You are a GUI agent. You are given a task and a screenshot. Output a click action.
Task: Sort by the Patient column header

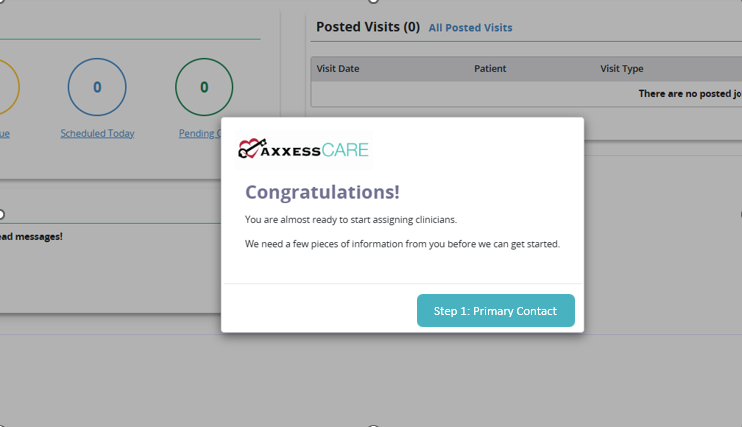pyautogui.click(x=490, y=69)
